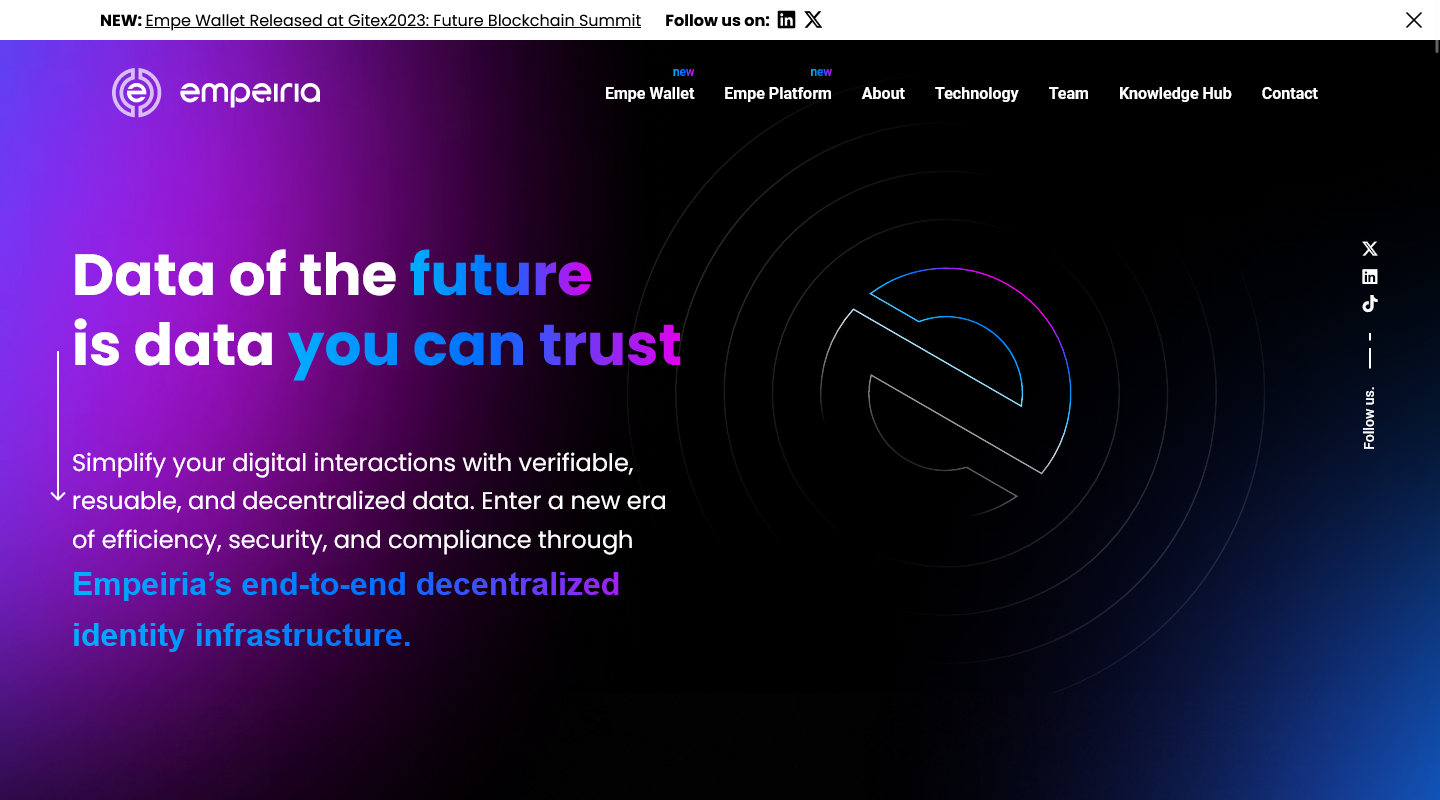Image resolution: width=1440 pixels, height=800 pixels.
Task: Click 'Empeiria's end-to-end decentralized' gradient text
Action: click(346, 584)
